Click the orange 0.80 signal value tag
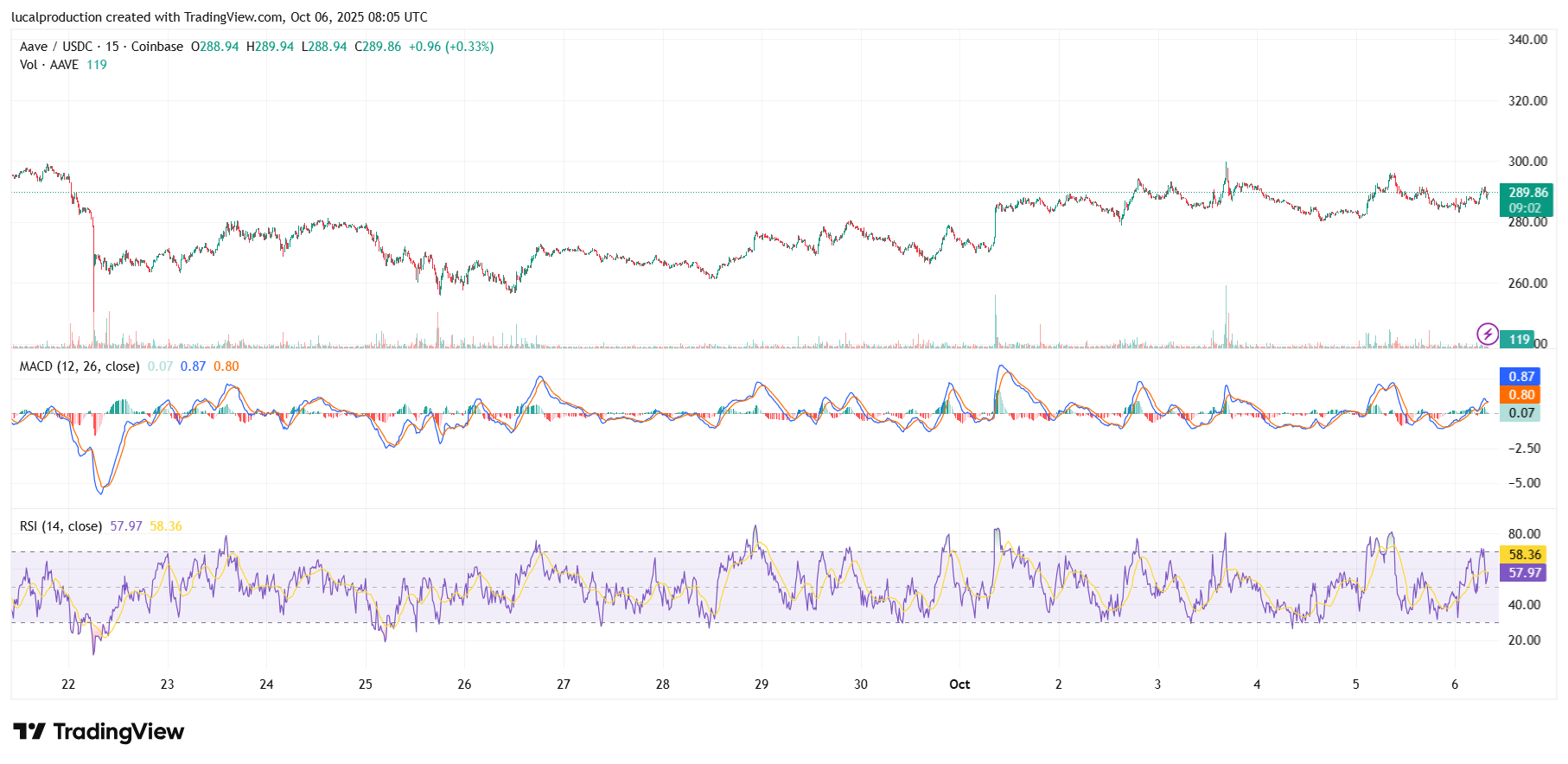 coord(1520,395)
